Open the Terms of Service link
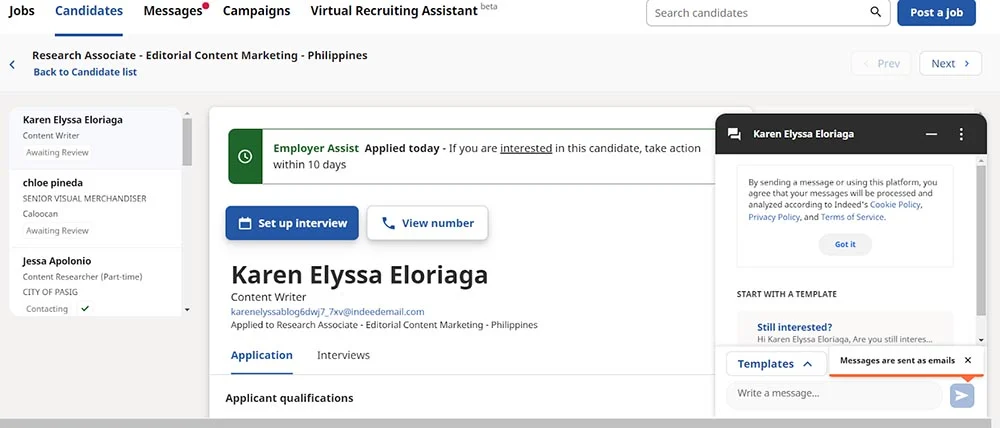Screen dimensions: 1000x428 (852, 217)
